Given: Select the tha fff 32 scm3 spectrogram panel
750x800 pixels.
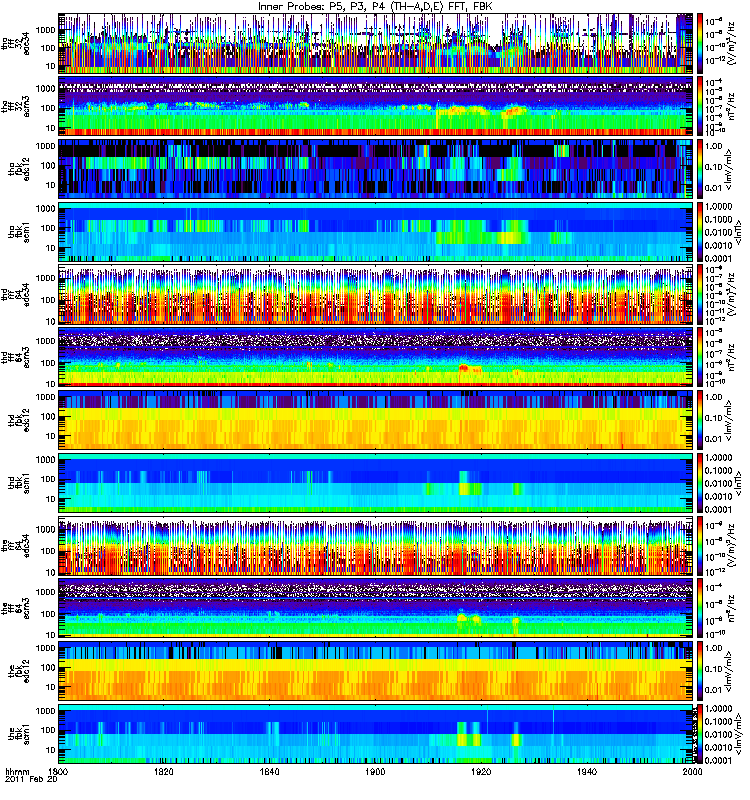Looking at the screenshot, I should point(376,106).
